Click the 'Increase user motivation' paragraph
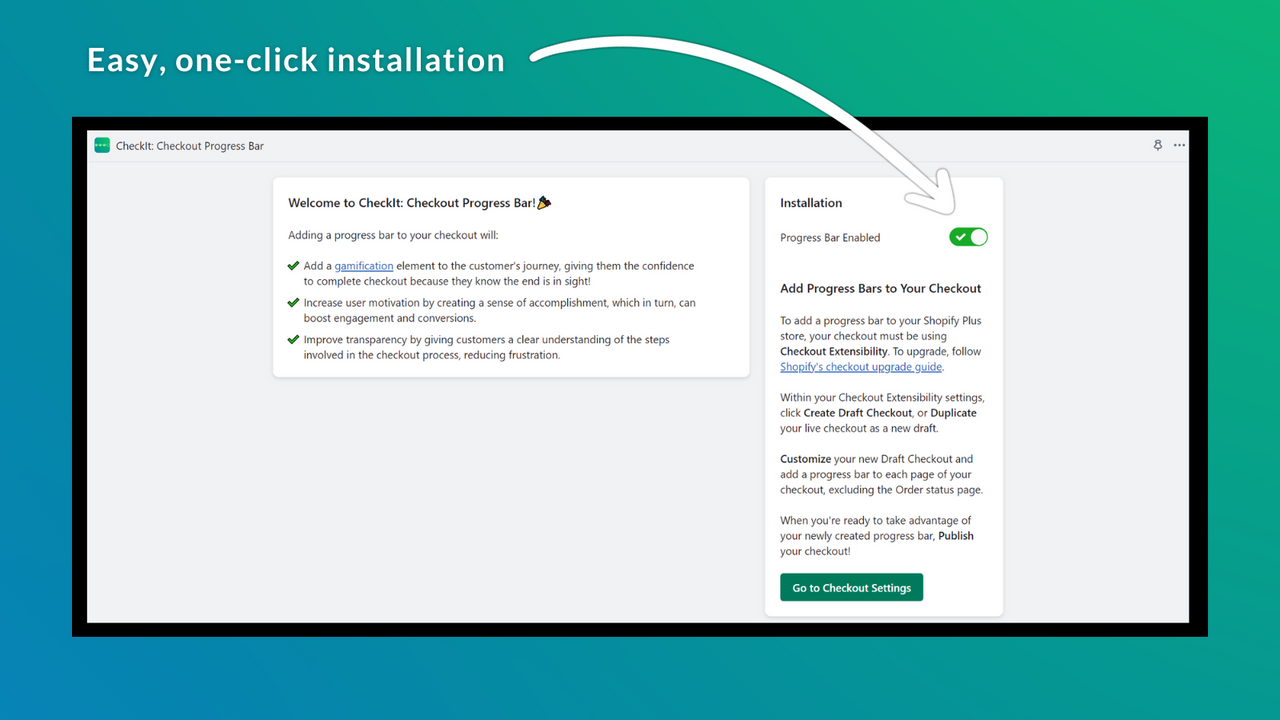The height and width of the screenshot is (720, 1280). tap(500, 311)
